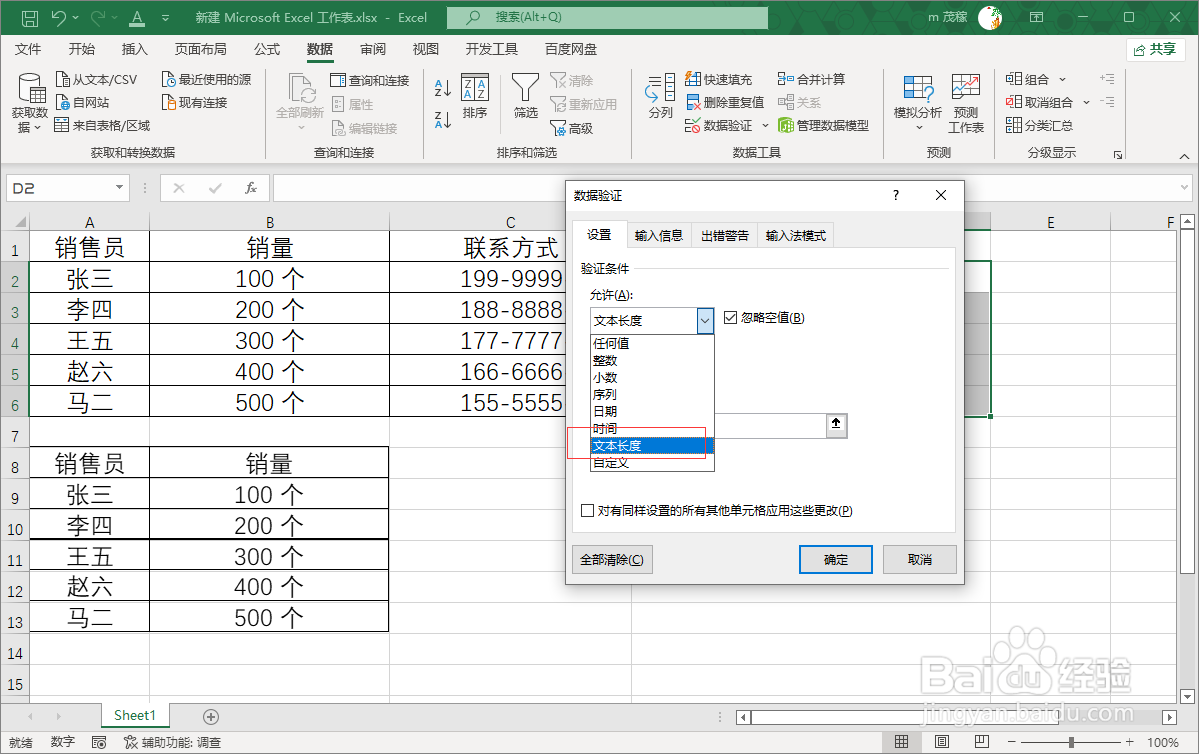Choose 序列 from the 允许 dropdown list

coord(606,394)
